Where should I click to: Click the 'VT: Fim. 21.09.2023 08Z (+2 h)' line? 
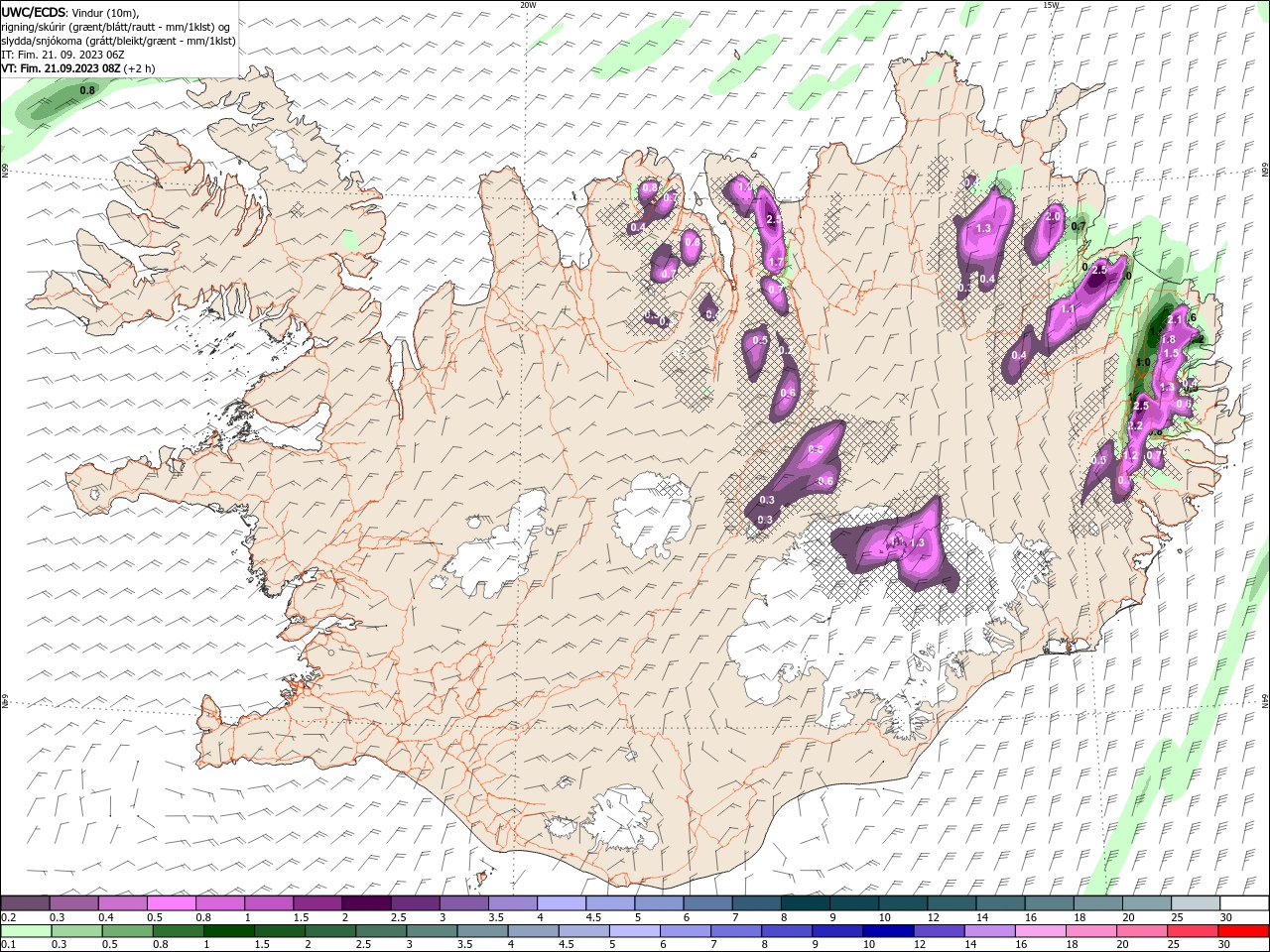click(78, 68)
